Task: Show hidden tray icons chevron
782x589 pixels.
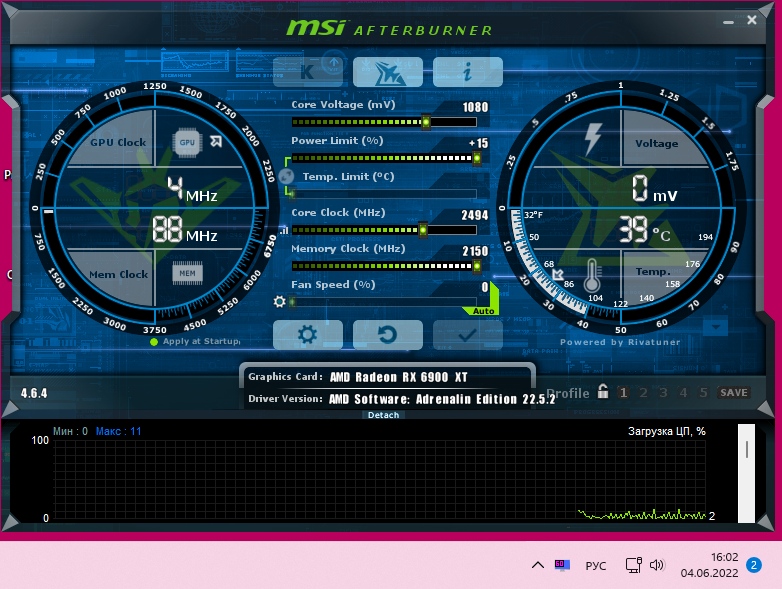Action: click(x=538, y=565)
